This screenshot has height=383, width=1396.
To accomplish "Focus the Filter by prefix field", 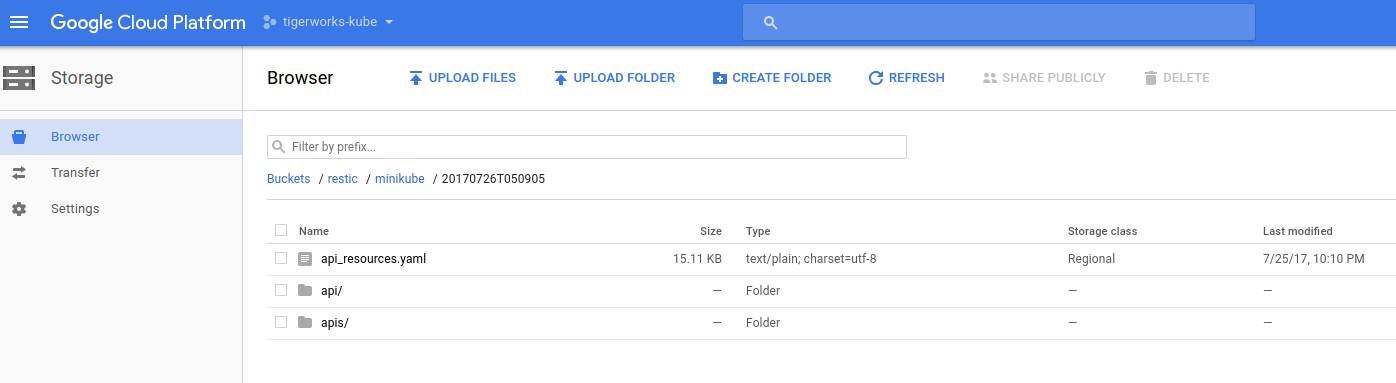I will [x=587, y=147].
